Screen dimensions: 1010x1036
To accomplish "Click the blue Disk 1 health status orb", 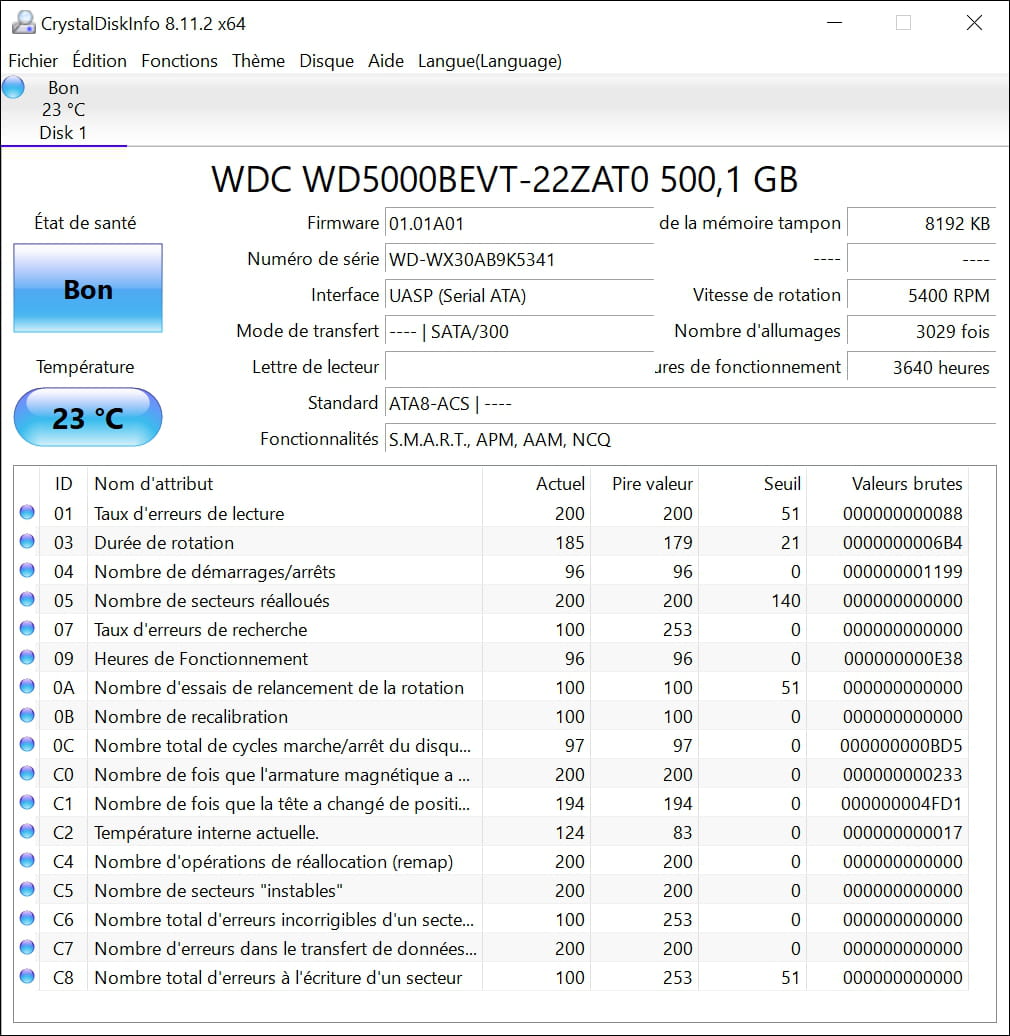I will point(13,87).
